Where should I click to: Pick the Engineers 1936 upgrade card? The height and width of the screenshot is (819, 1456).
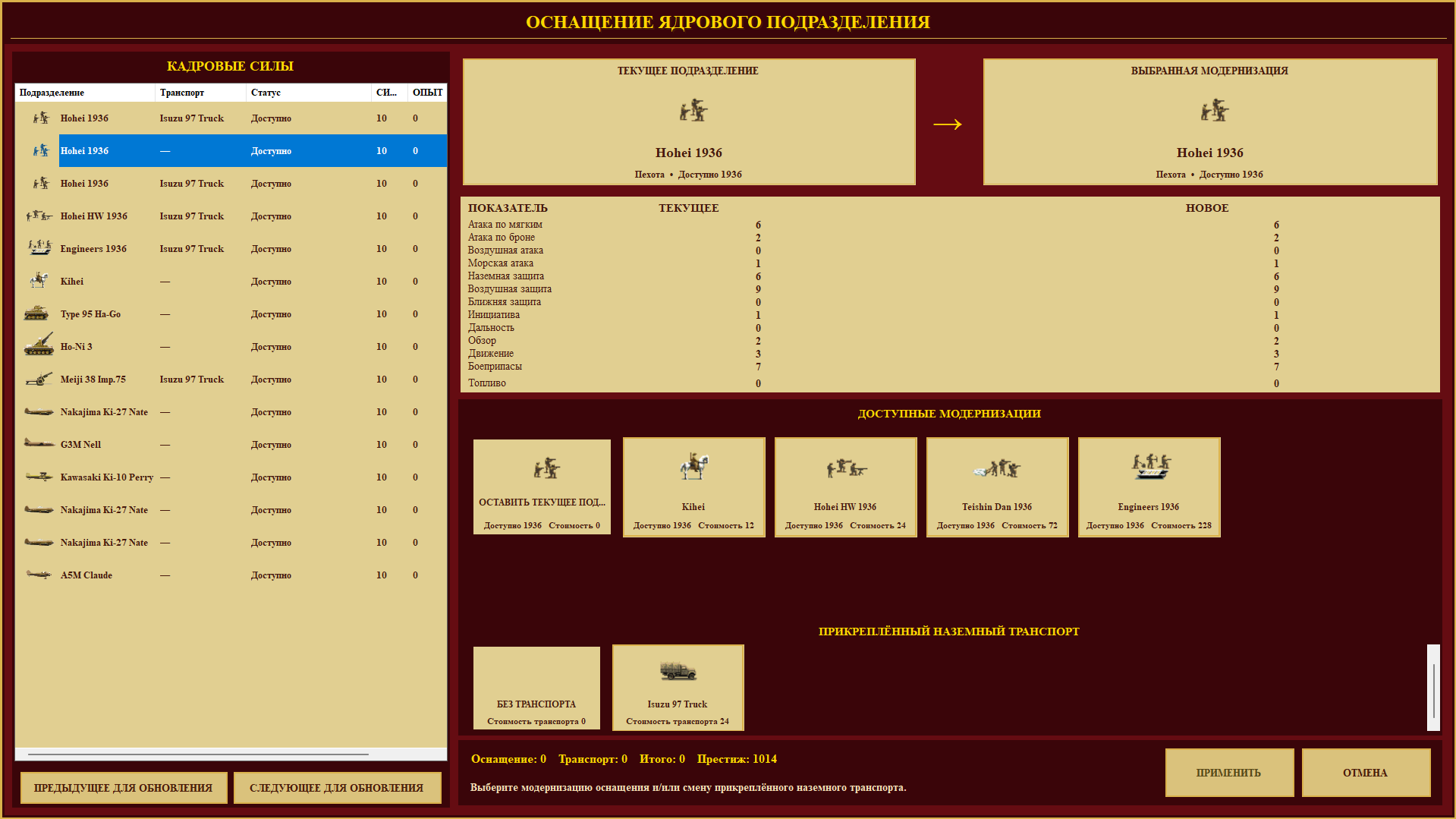[1149, 487]
